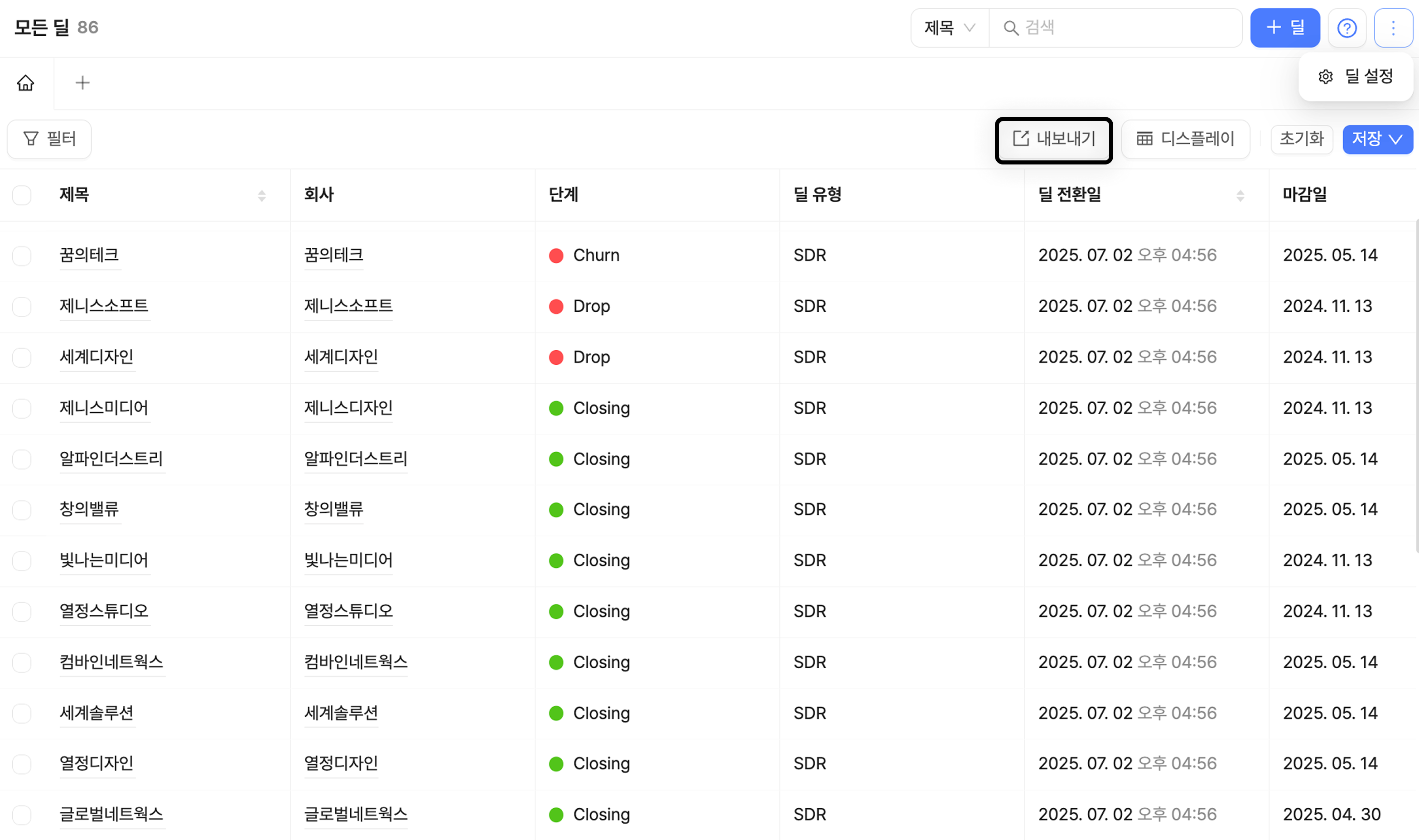Toggle the select-all header checkbox

click(22, 195)
